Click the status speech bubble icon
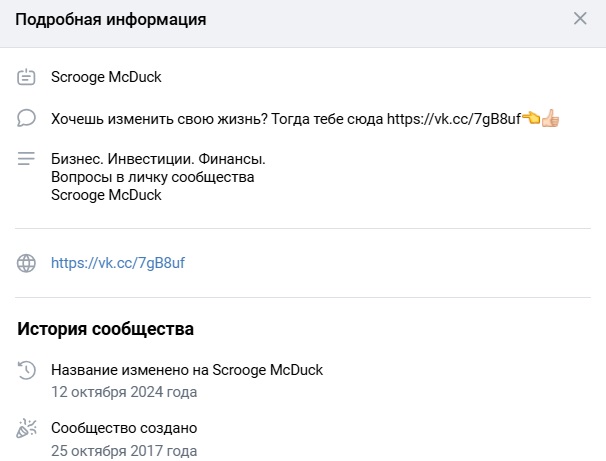 (27, 119)
